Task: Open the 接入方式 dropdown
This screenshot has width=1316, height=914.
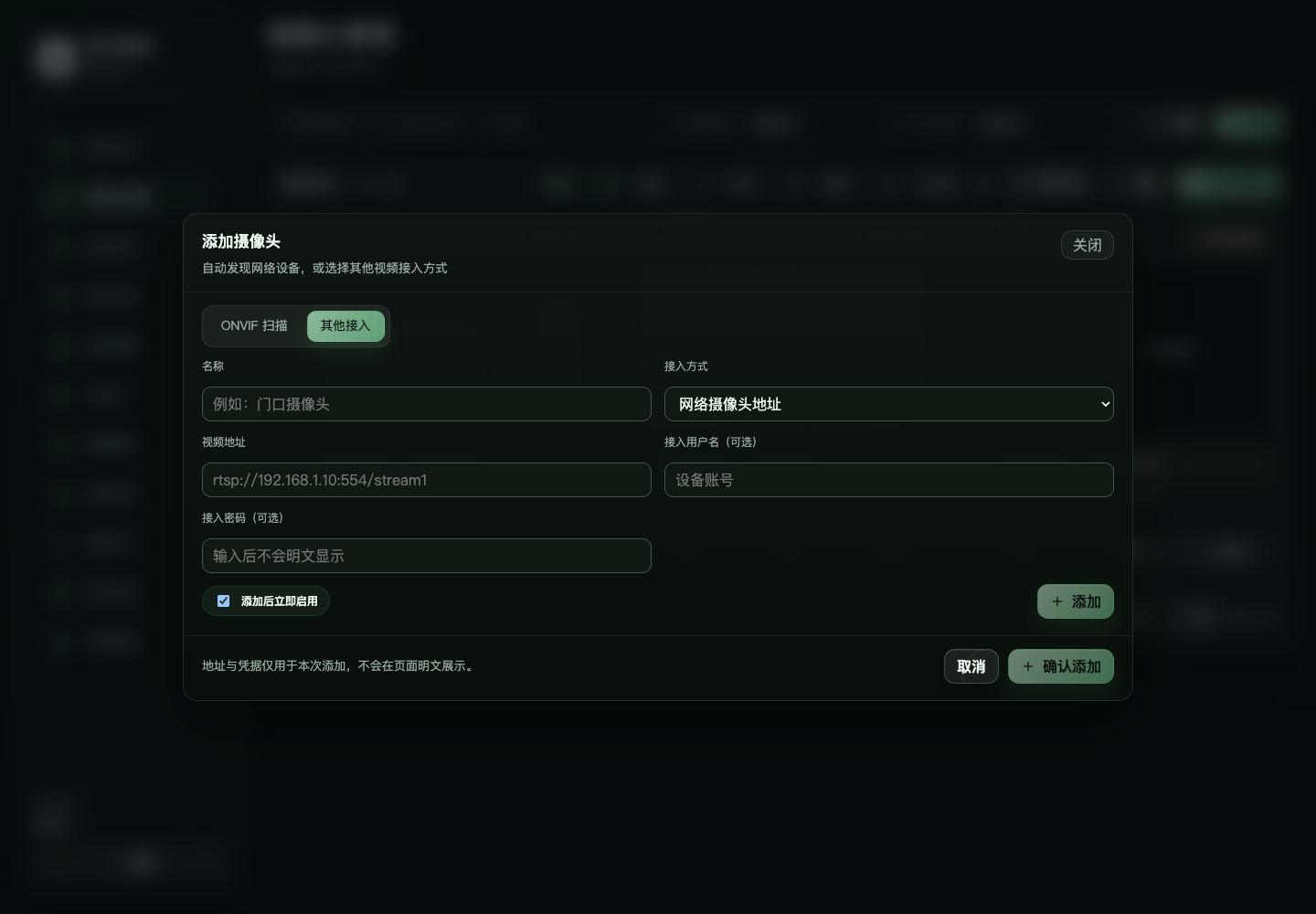Action: [888, 404]
